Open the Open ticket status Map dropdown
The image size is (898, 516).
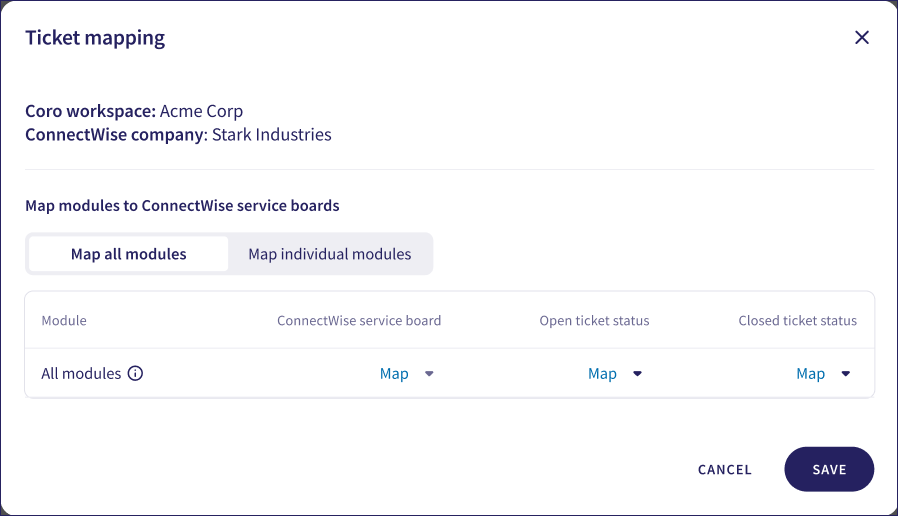[x=603, y=374]
